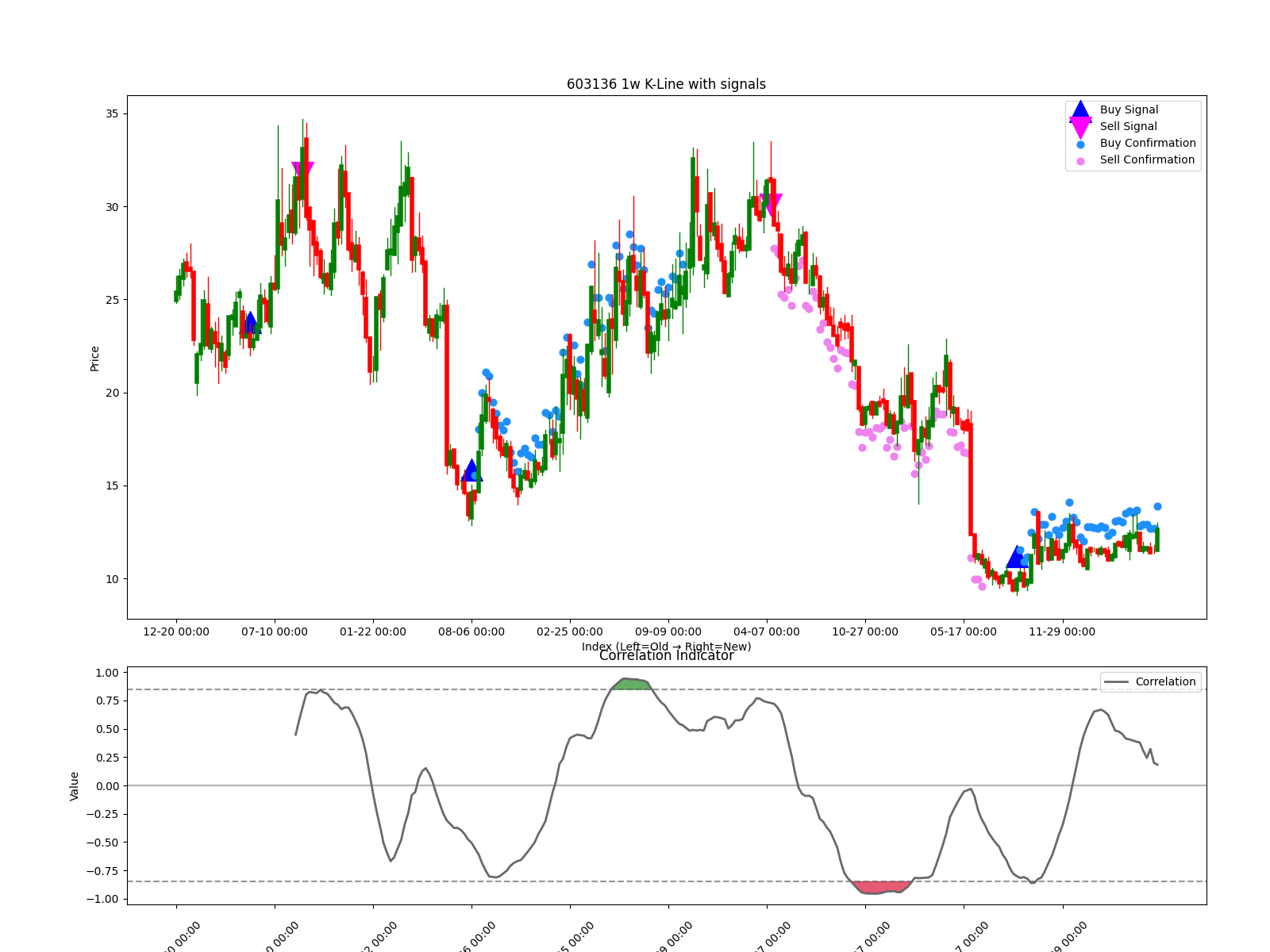Click the correlation tick label '0.75'
The image size is (1270, 952).
point(106,701)
